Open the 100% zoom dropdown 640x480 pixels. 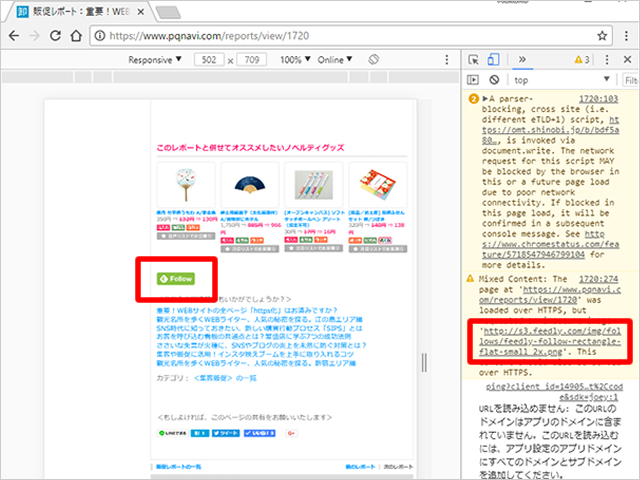point(295,60)
